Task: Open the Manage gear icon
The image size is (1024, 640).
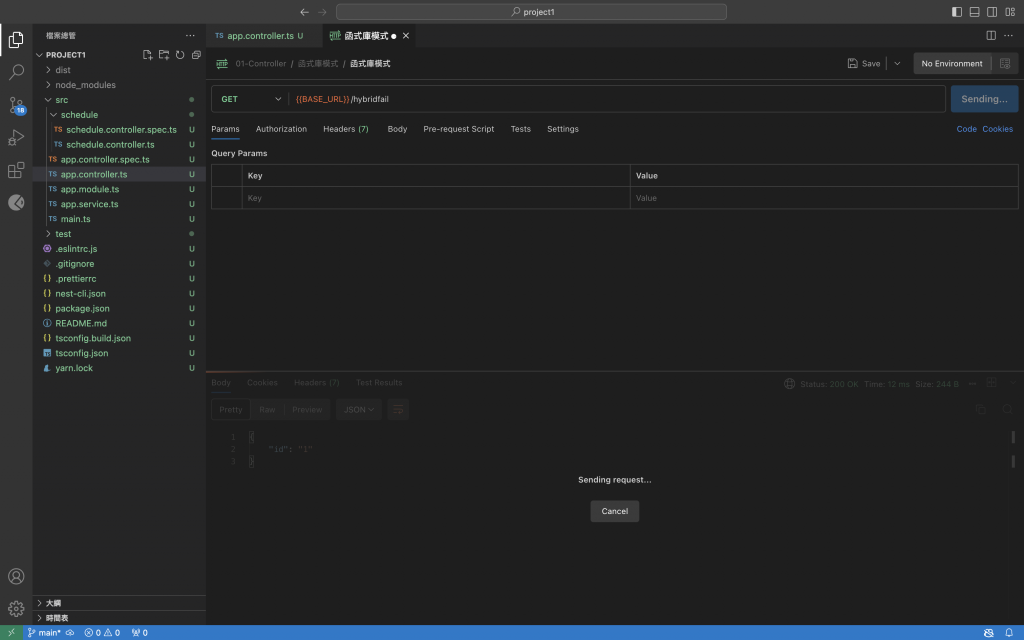Action: [16, 609]
